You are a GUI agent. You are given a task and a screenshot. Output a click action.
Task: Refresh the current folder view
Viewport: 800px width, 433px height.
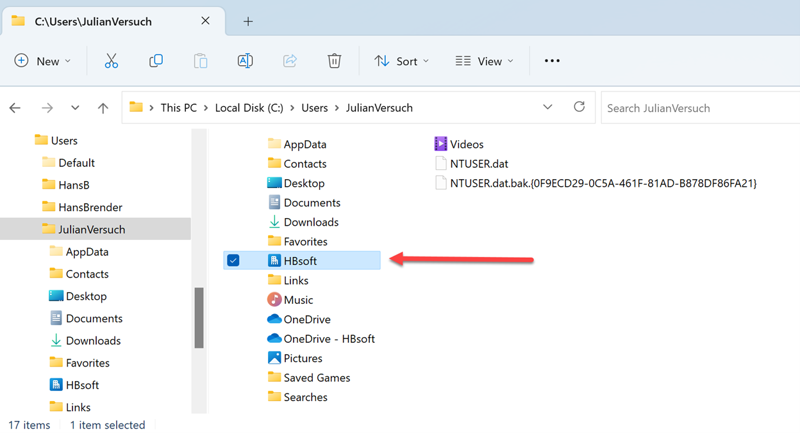point(579,107)
